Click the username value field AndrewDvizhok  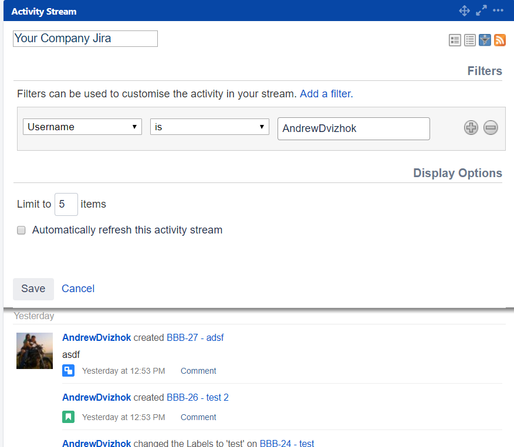(x=354, y=129)
